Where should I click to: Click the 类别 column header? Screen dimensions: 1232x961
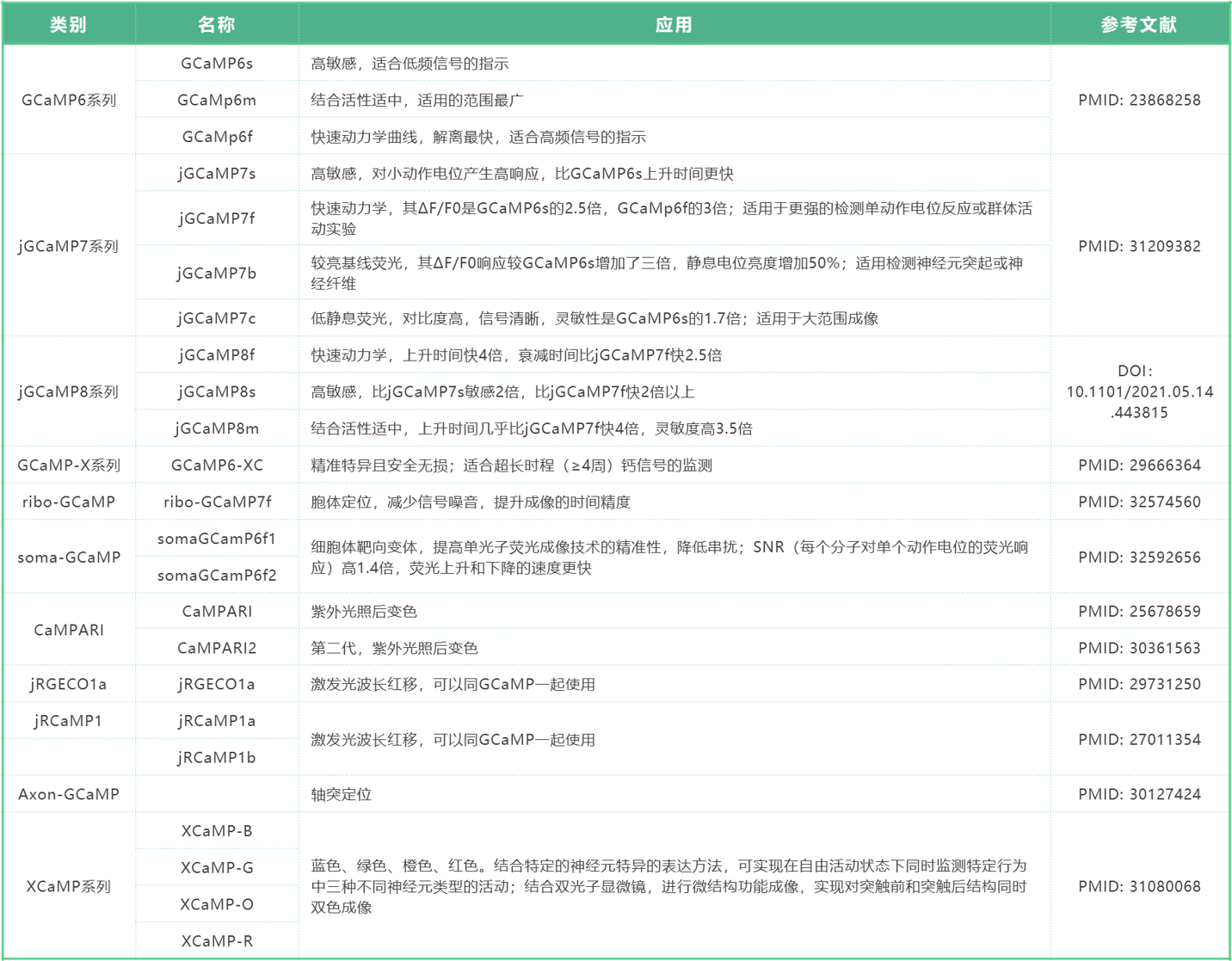tap(68, 24)
